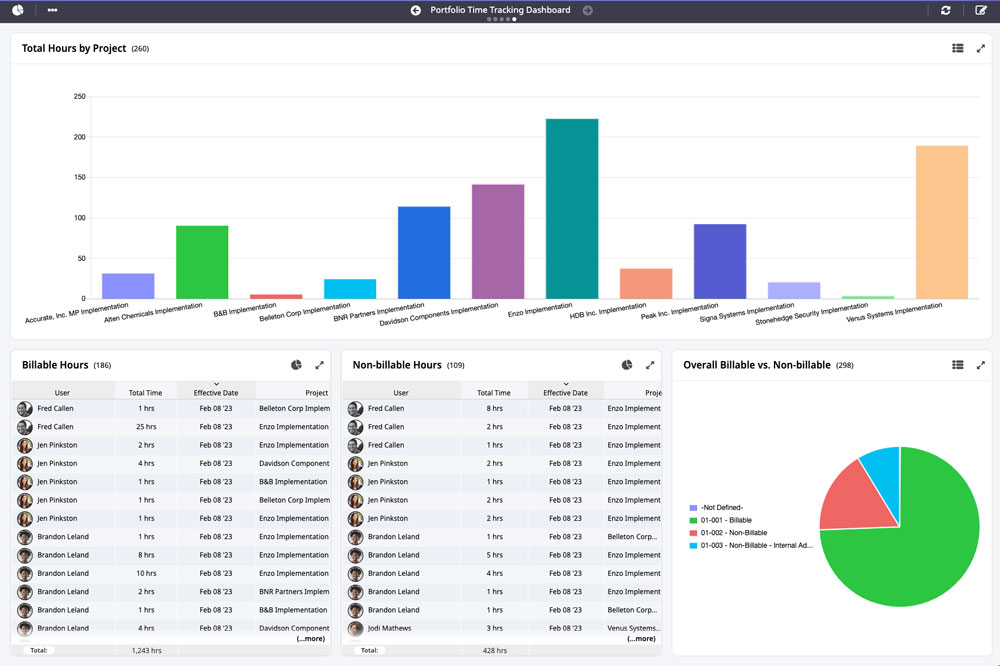Open the ellipsis menu in the top bar
The height and width of the screenshot is (666, 1000).
pyautogui.click(x=54, y=11)
